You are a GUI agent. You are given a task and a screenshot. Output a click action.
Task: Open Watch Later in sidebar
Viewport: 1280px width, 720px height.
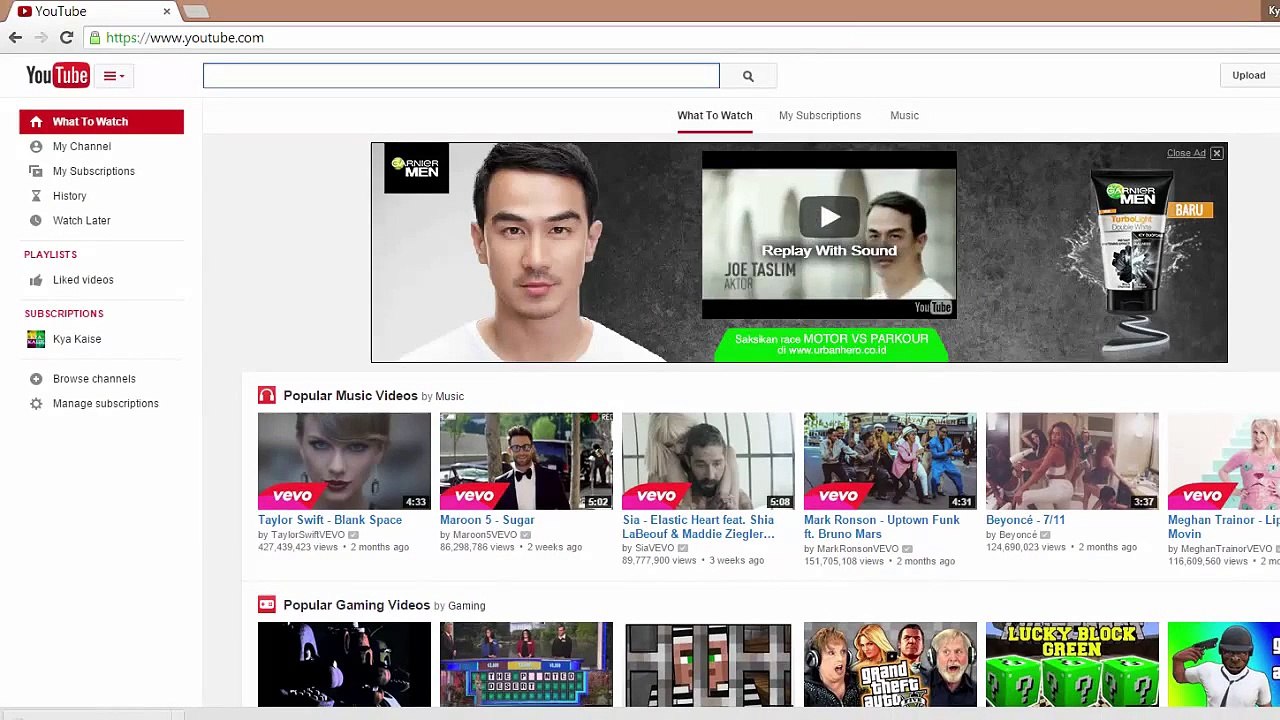click(x=82, y=220)
